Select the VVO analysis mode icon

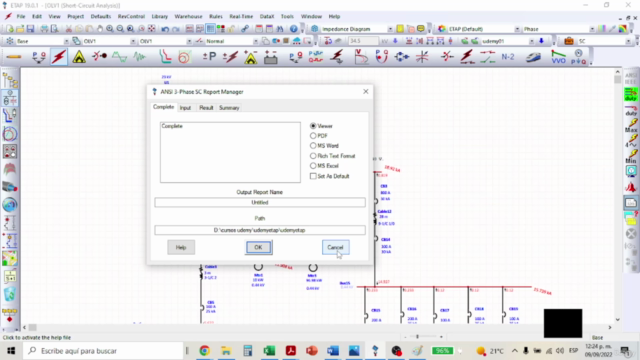pyautogui.click(x=558, y=57)
